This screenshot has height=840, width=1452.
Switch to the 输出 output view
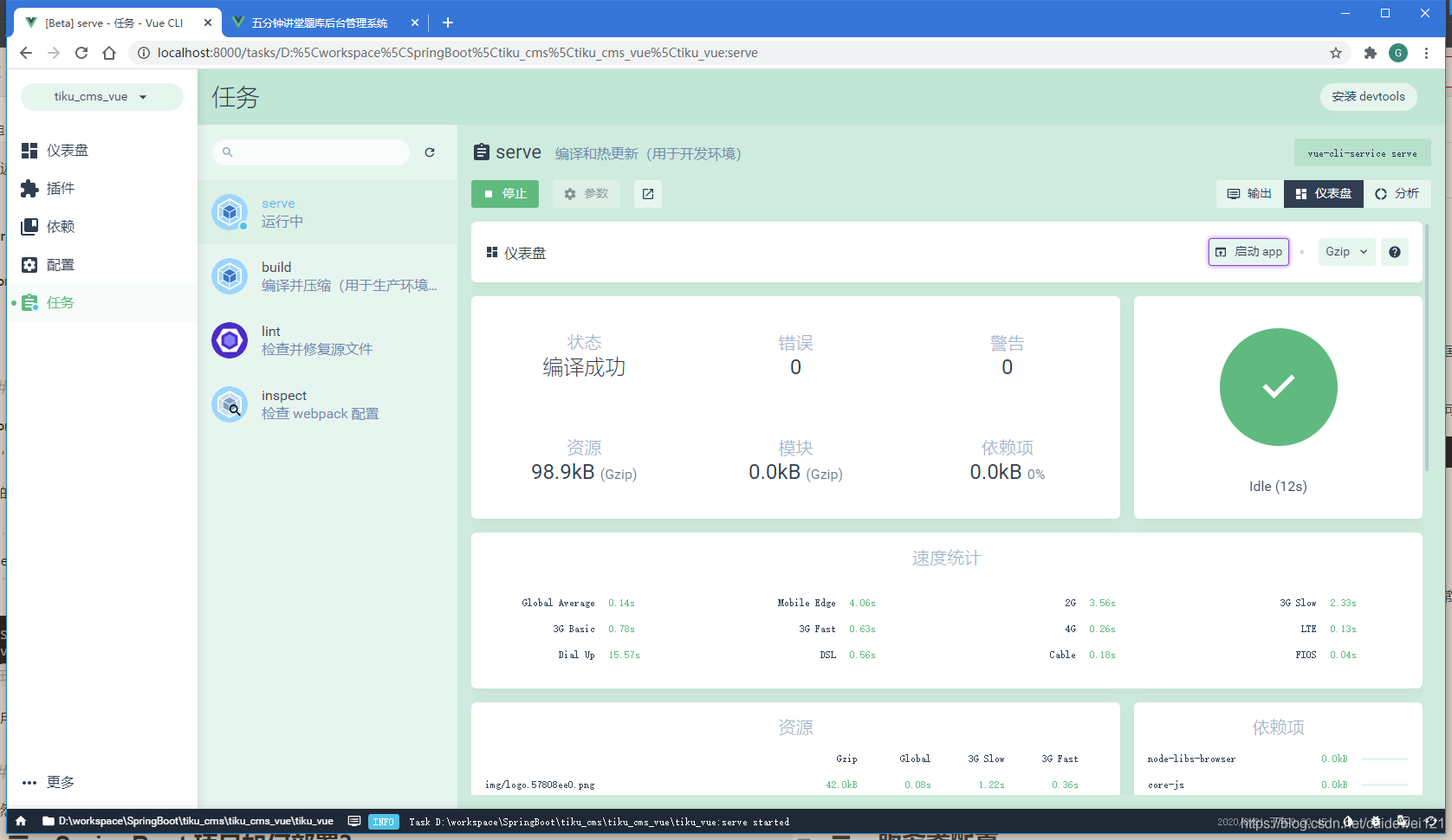[x=1248, y=193]
